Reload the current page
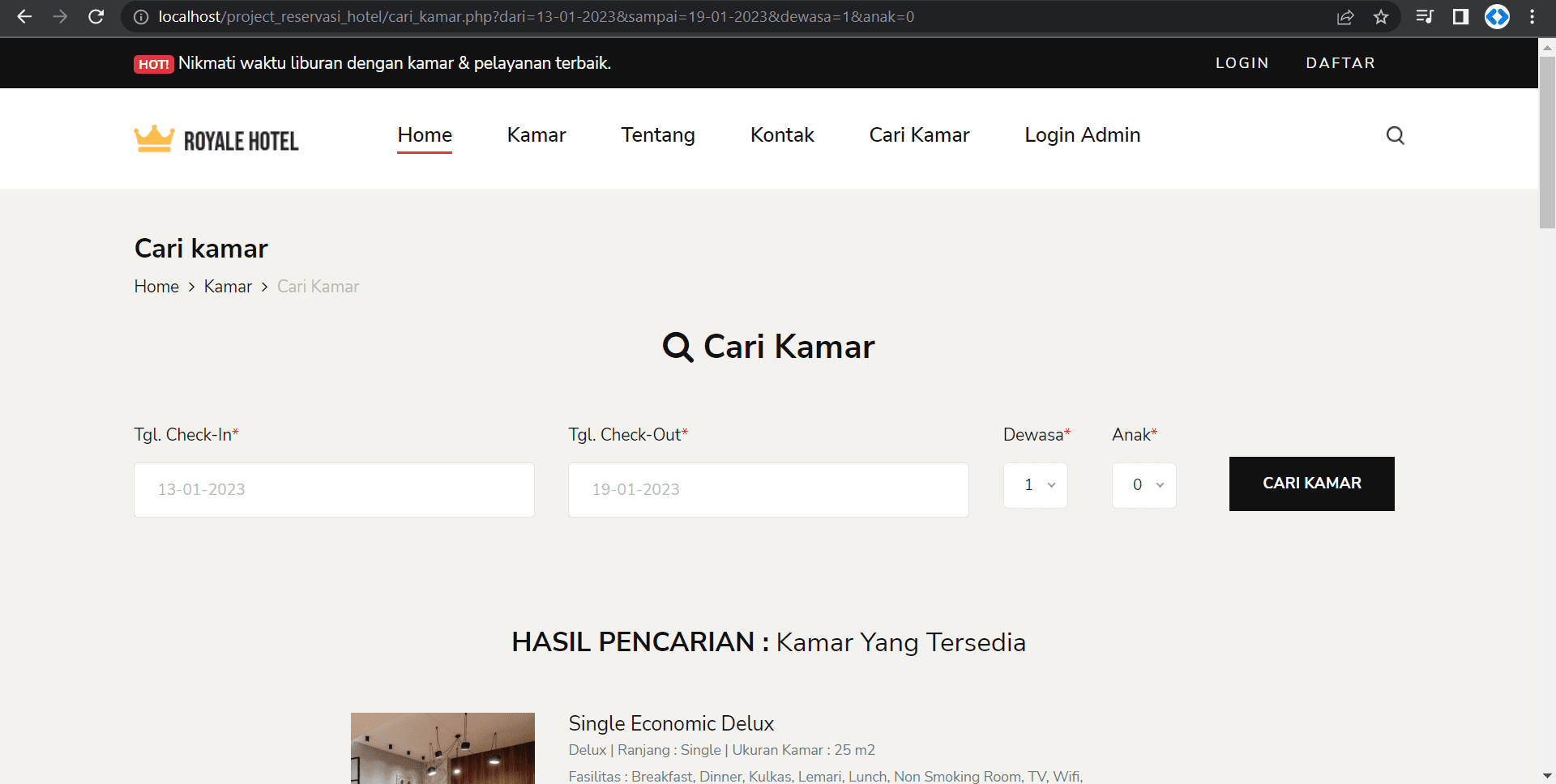 (96, 17)
